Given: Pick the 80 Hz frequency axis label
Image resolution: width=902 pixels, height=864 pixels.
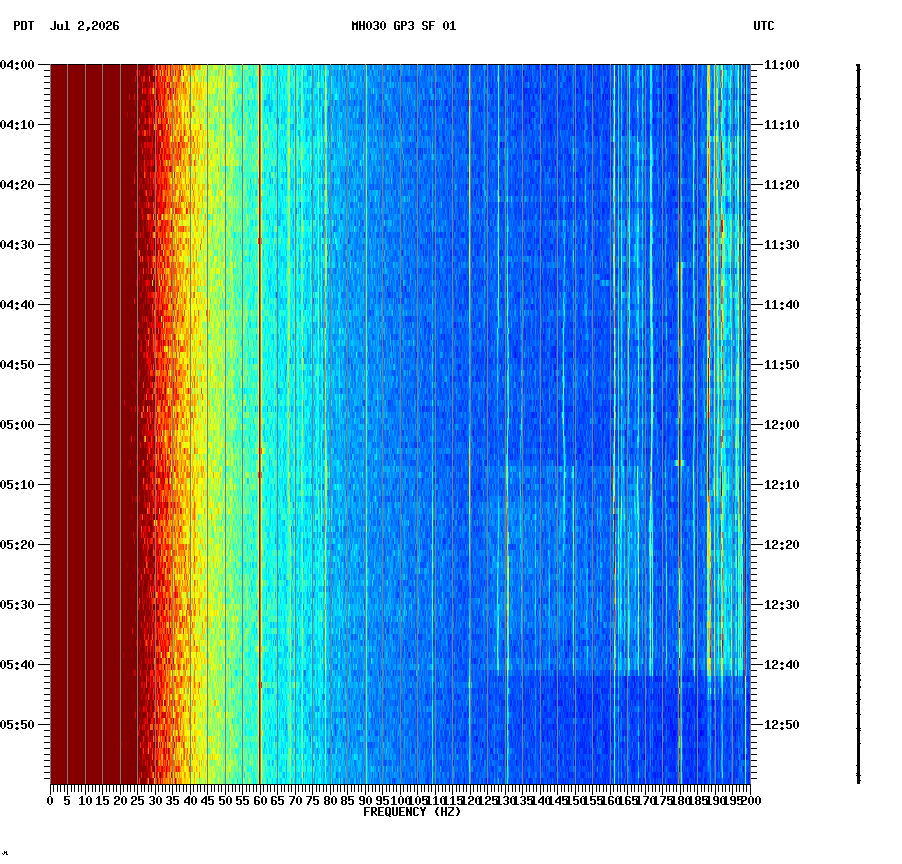Looking at the screenshot, I should coord(330,801).
